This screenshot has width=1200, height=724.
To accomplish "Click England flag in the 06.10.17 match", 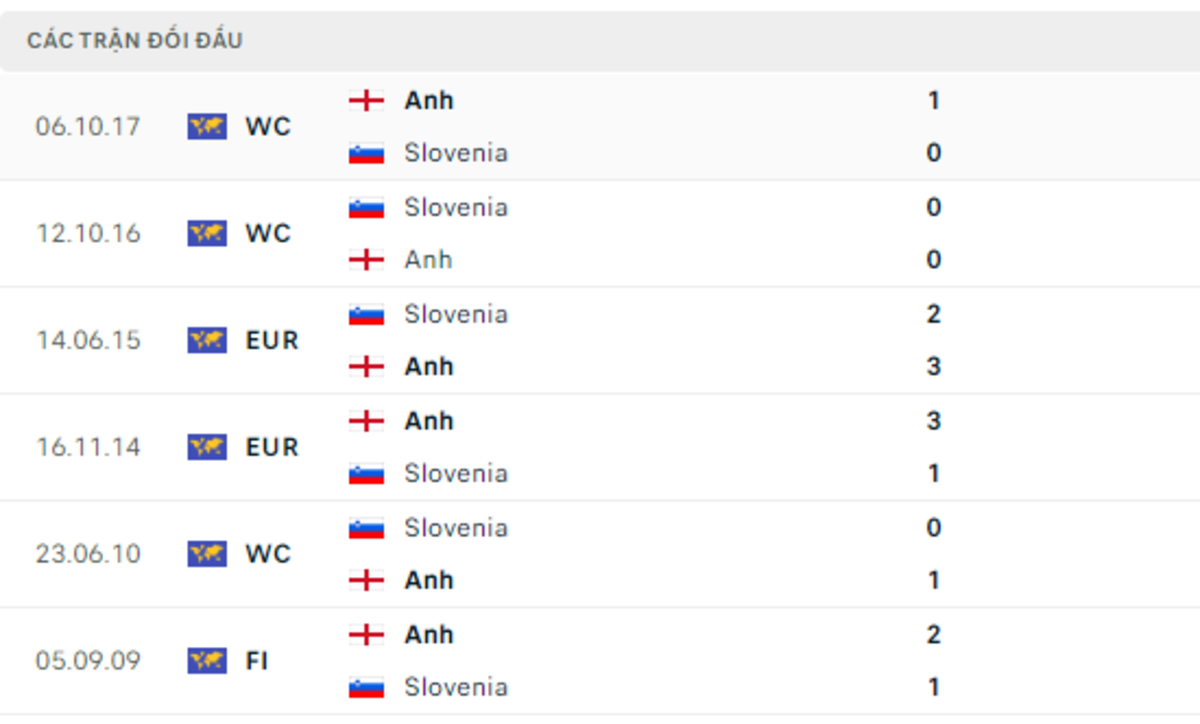I will (x=366, y=100).
